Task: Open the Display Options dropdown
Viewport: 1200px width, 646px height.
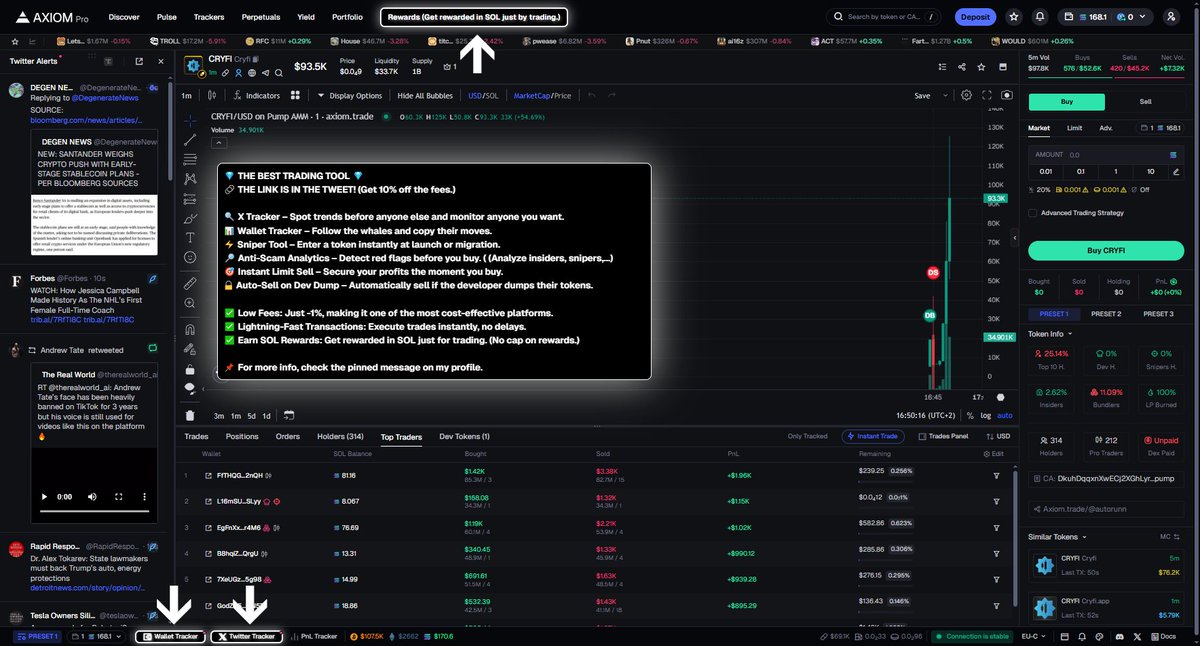Action: pos(351,96)
